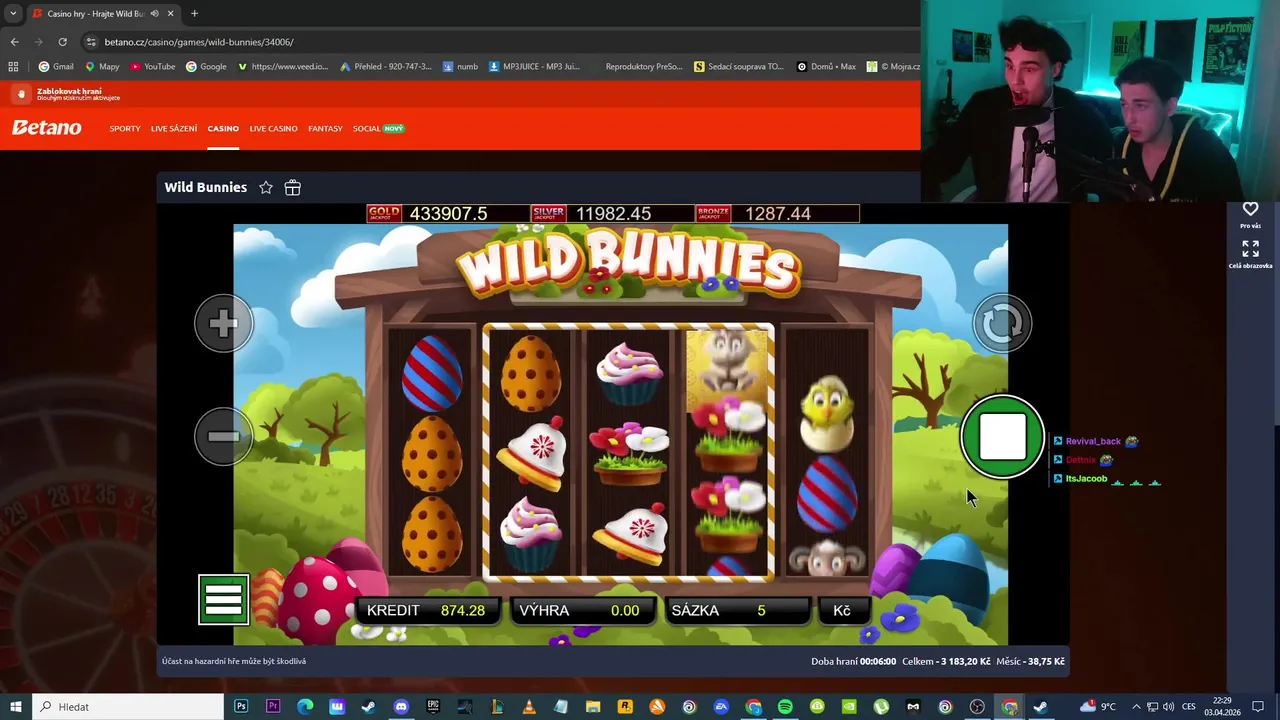Image resolution: width=1280 pixels, height=720 pixels.
Task: Open a new browser tab
Action: coord(194,14)
